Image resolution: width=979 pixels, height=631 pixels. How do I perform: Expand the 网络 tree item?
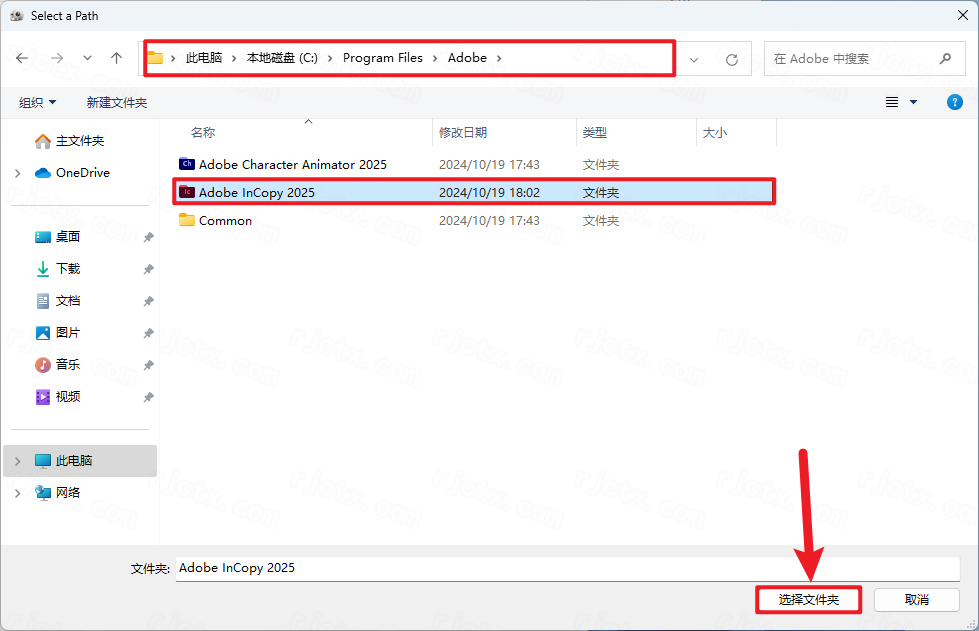point(17,492)
